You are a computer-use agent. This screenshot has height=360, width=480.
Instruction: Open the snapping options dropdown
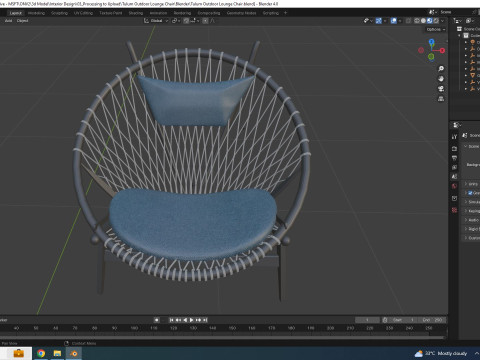[x=195, y=21]
